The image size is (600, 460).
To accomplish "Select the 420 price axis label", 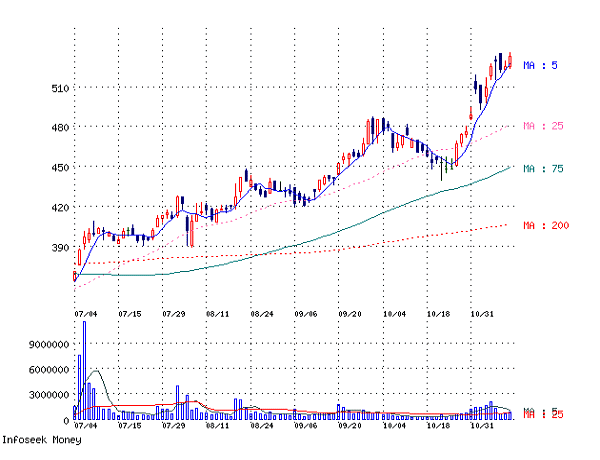I will [x=60, y=208].
